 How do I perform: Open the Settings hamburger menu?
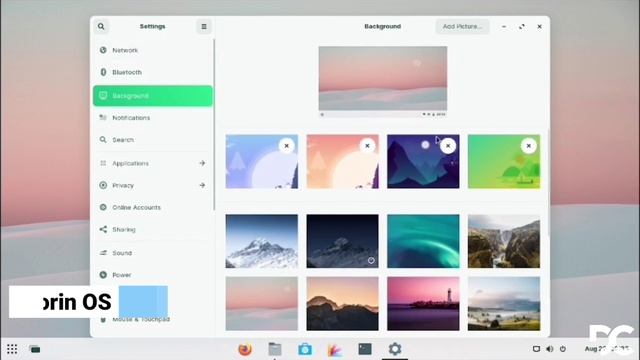point(204,27)
